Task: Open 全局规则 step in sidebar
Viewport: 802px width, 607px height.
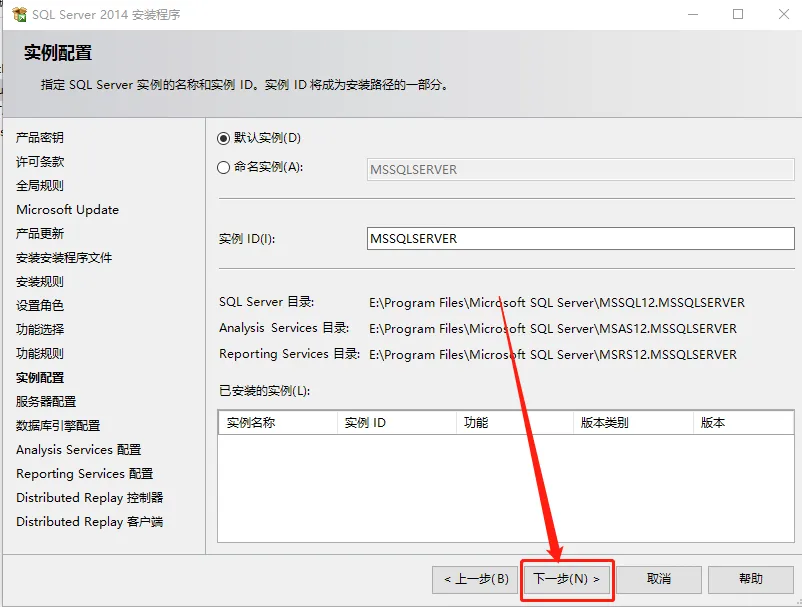Action: click(x=40, y=186)
